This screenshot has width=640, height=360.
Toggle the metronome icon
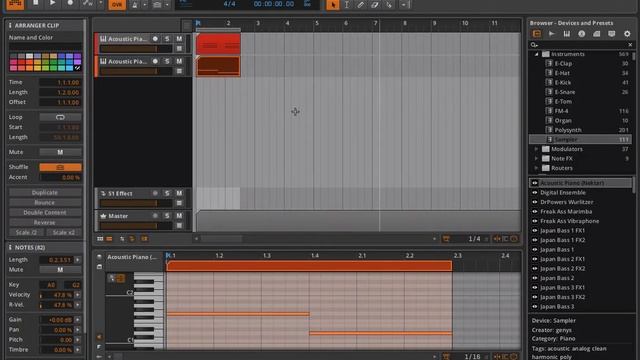click(x=135, y=4)
